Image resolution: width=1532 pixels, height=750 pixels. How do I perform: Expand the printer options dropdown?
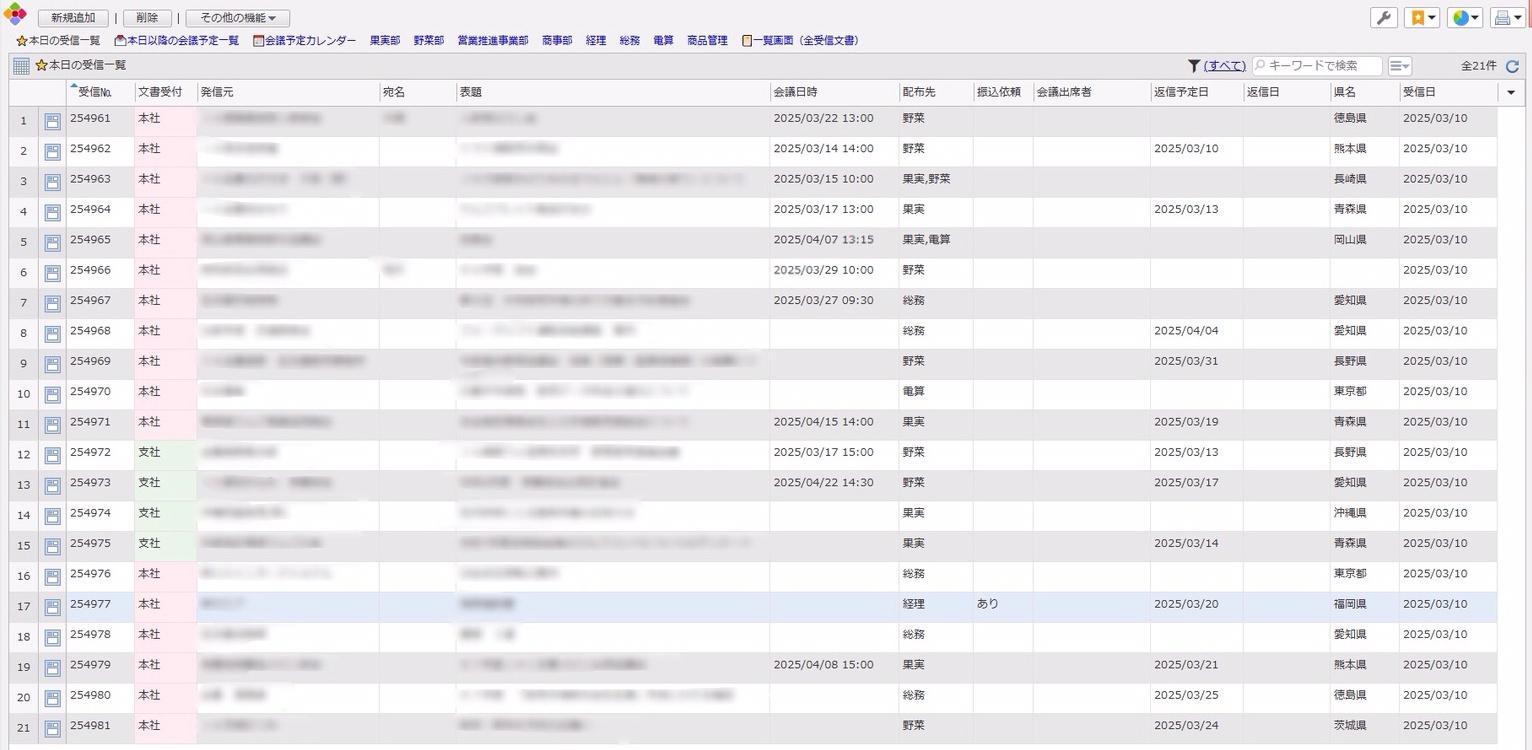click(x=1507, y=18)
